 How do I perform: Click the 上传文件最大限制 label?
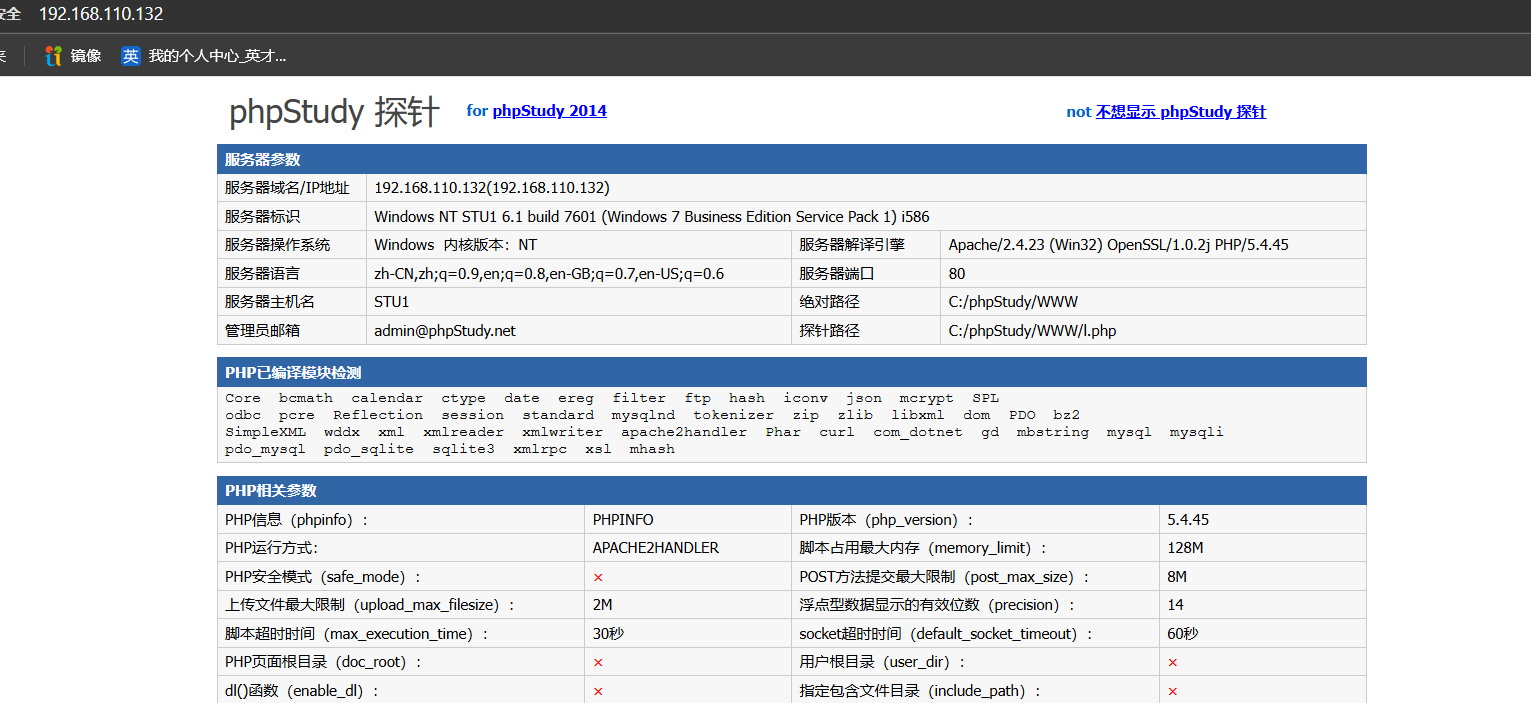click(370, 605)
